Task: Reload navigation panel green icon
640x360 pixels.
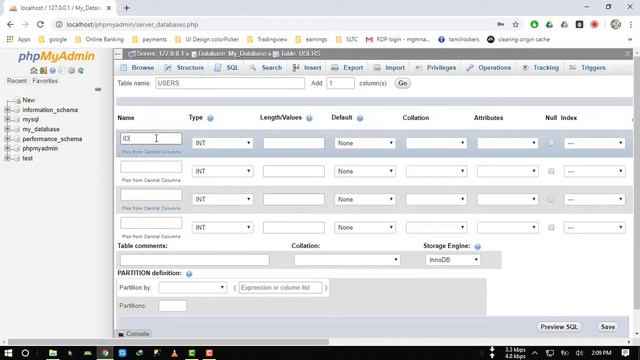Action: (81, 71)
